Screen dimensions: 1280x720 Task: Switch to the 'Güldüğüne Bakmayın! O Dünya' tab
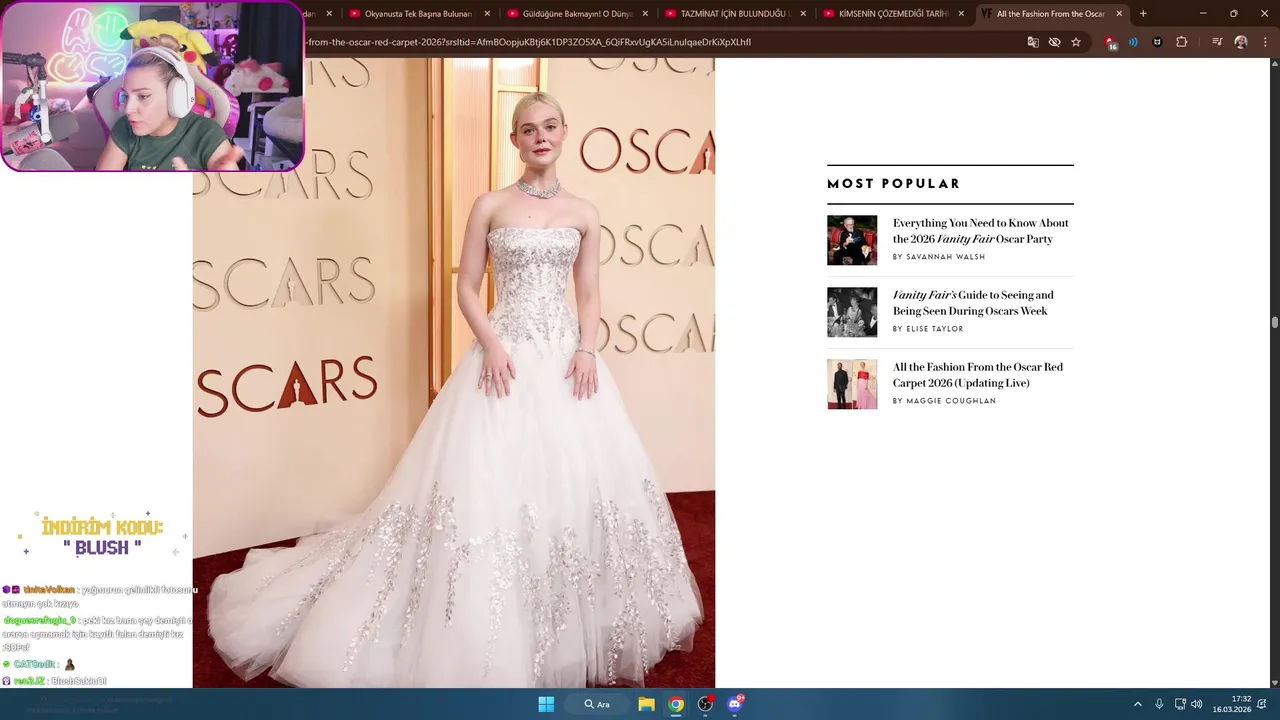578,14
